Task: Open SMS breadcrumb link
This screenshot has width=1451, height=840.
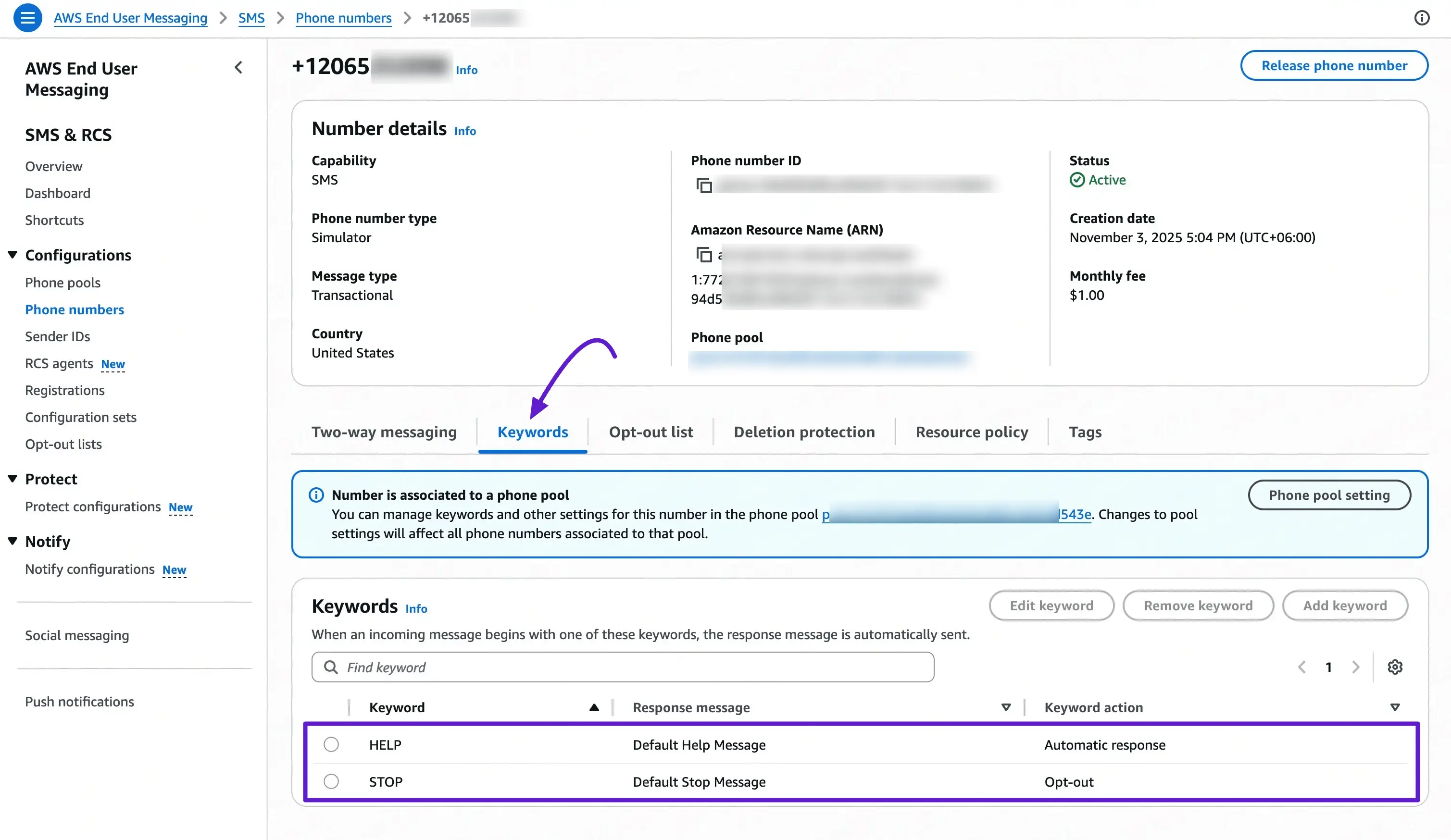Action: (x=251, y=18)
